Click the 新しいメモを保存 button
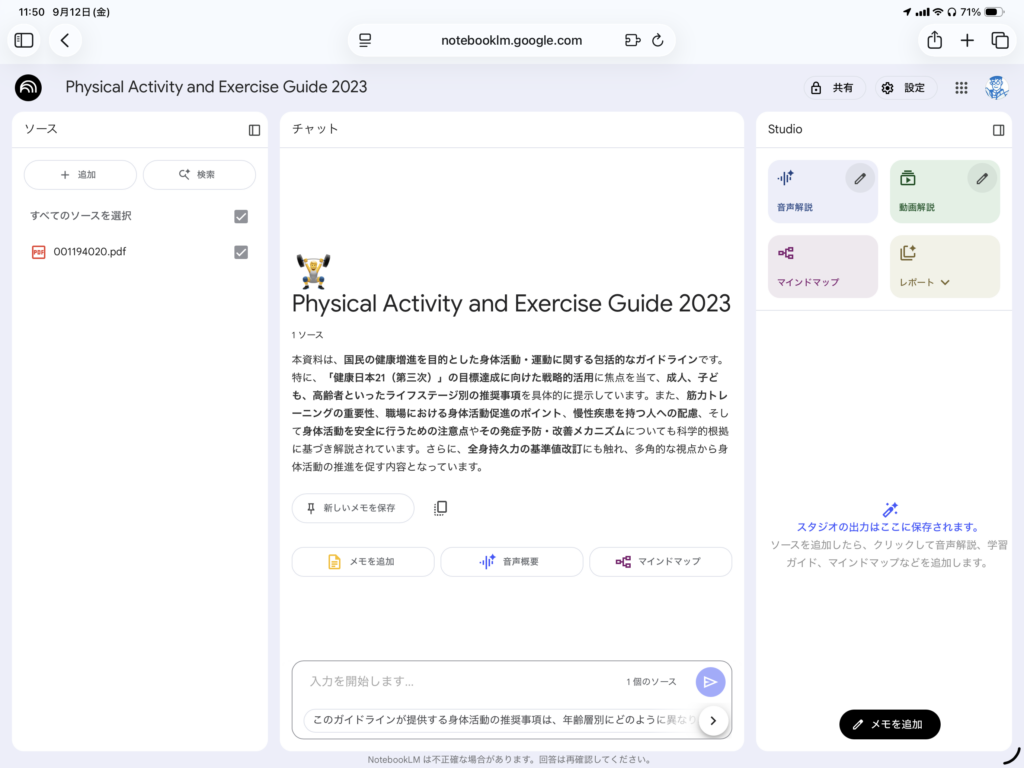The width and height of the screenshot is (1024, 768). click(353, 508)
